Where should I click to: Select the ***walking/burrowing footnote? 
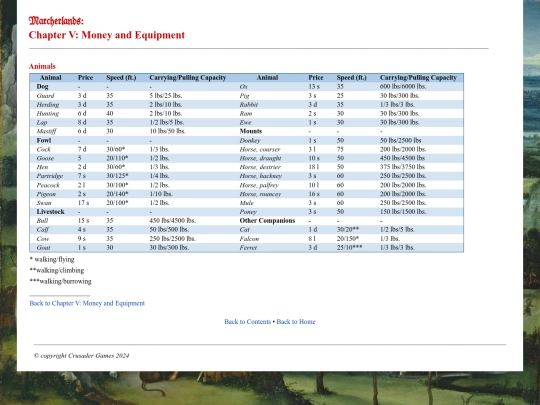pos(61,281)
